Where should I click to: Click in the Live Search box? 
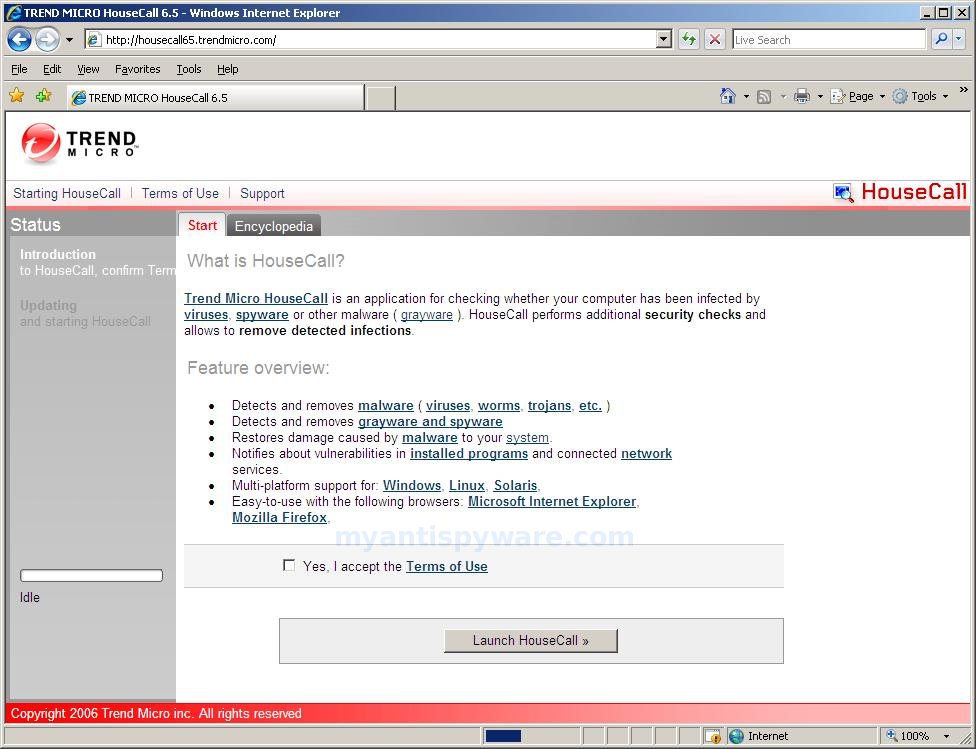[x=828, y=40]
